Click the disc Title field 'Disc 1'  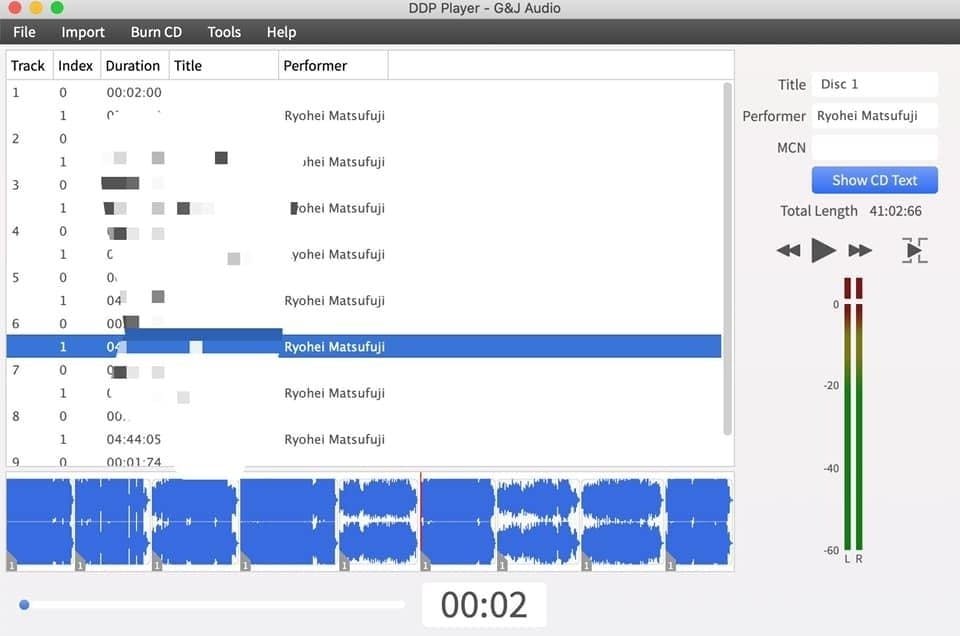pyautogui.click(x=874, y=84)
